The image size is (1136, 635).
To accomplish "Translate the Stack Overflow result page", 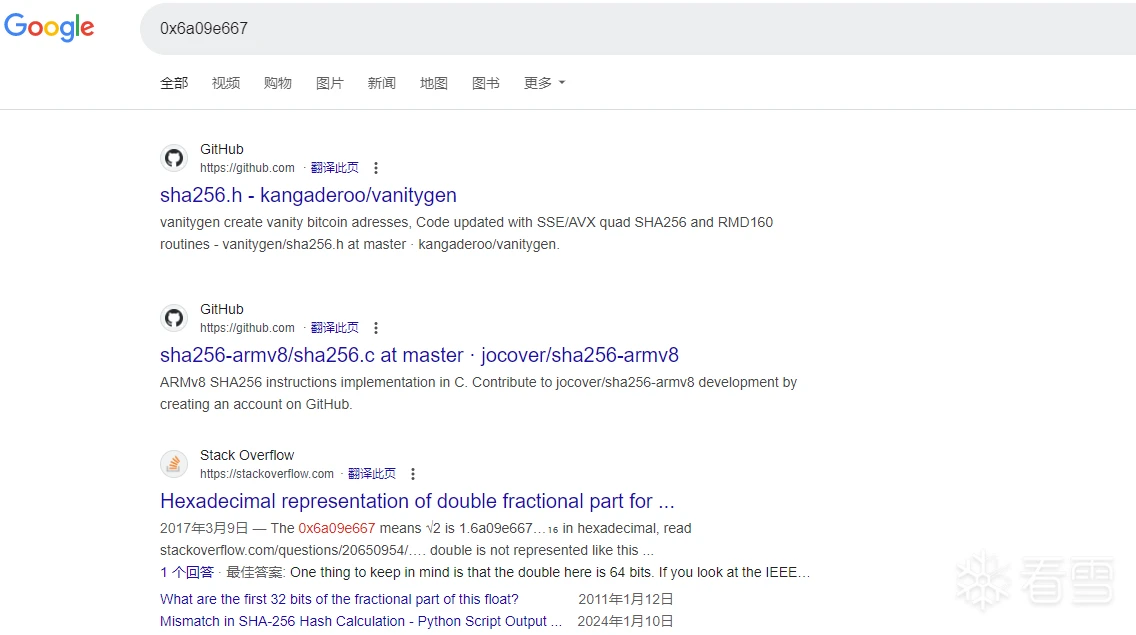I will (x=372, y=474).
